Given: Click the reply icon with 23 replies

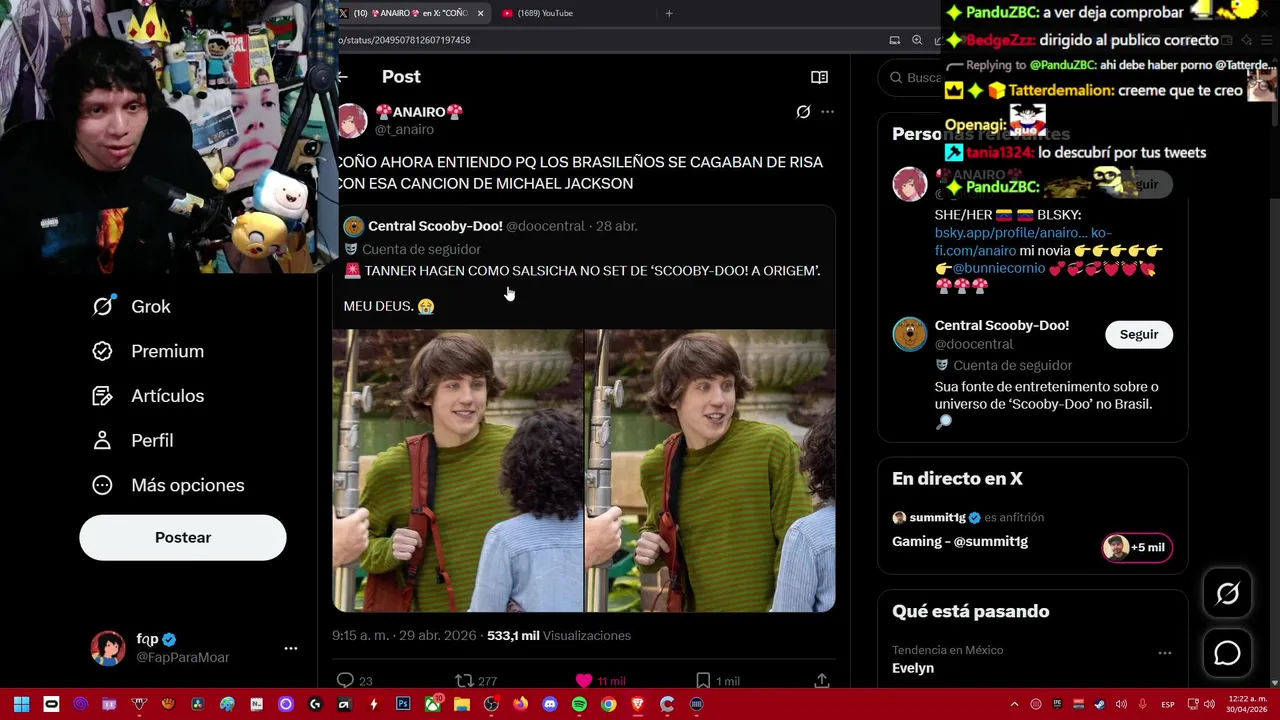Looking at the screenshot, I should pyautogui.click(x=346, y=681).
